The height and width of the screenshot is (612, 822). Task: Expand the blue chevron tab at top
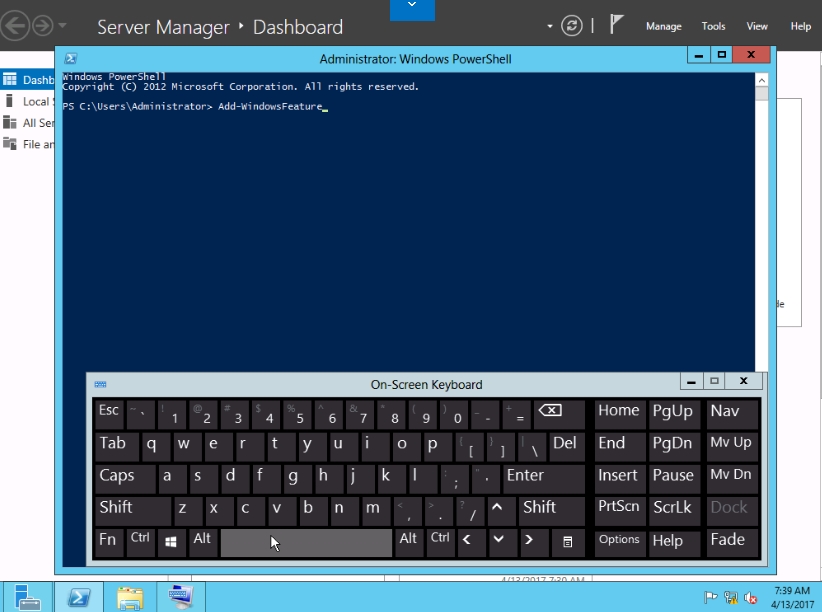[412, 10]
